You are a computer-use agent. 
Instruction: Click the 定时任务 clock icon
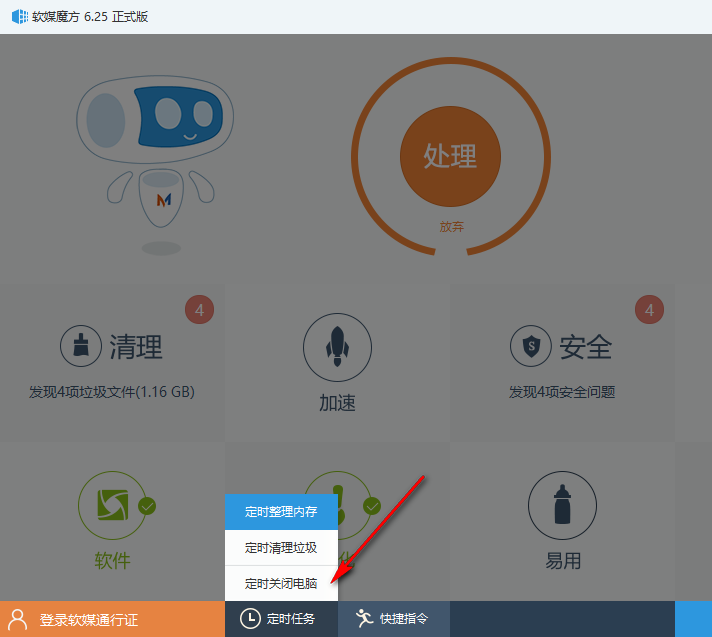(250, 619)
